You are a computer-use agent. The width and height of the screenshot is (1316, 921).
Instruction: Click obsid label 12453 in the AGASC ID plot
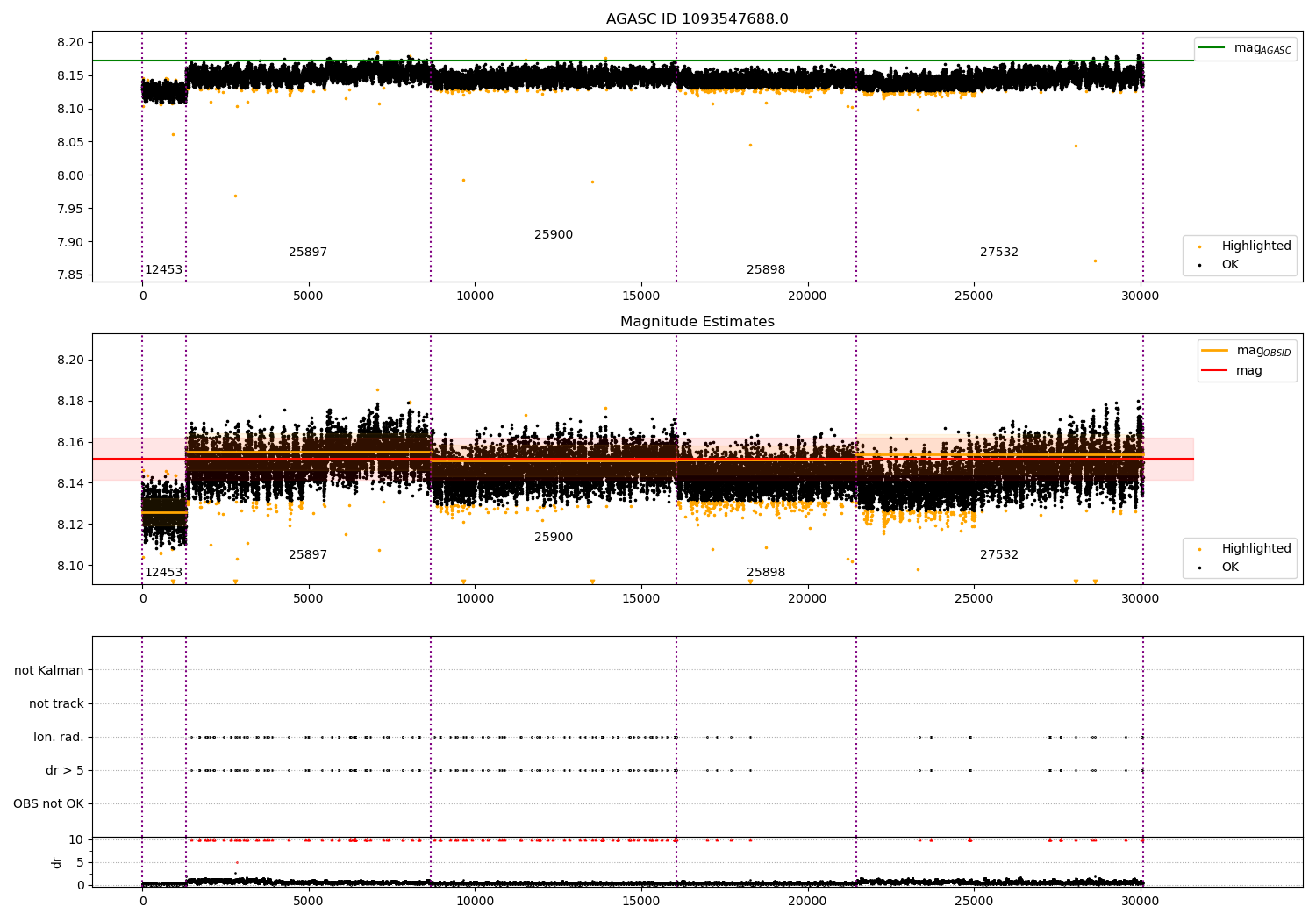(163, 269)
